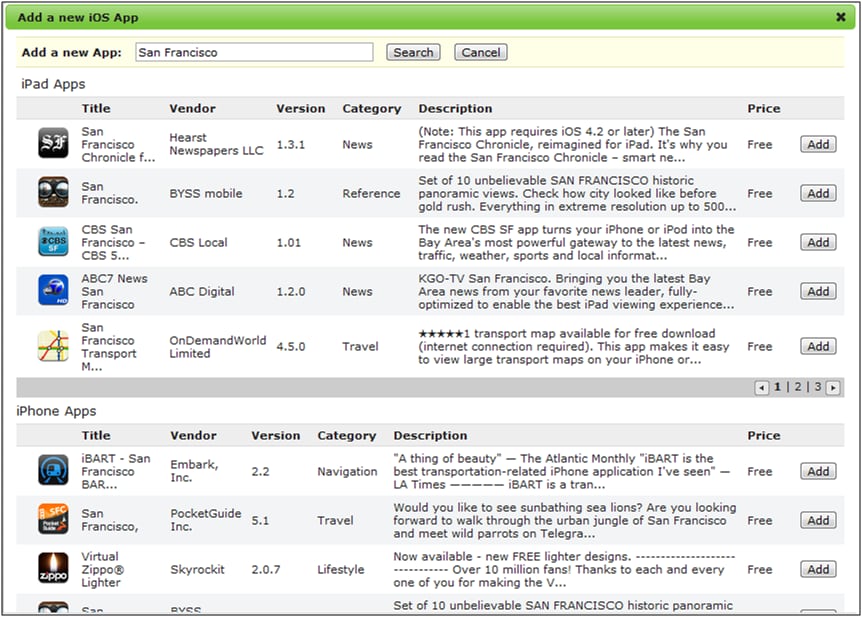Click the iPhone Apps Price column header
The height and width of the screenshot is (617, 862).
click(x=764, y=436)
